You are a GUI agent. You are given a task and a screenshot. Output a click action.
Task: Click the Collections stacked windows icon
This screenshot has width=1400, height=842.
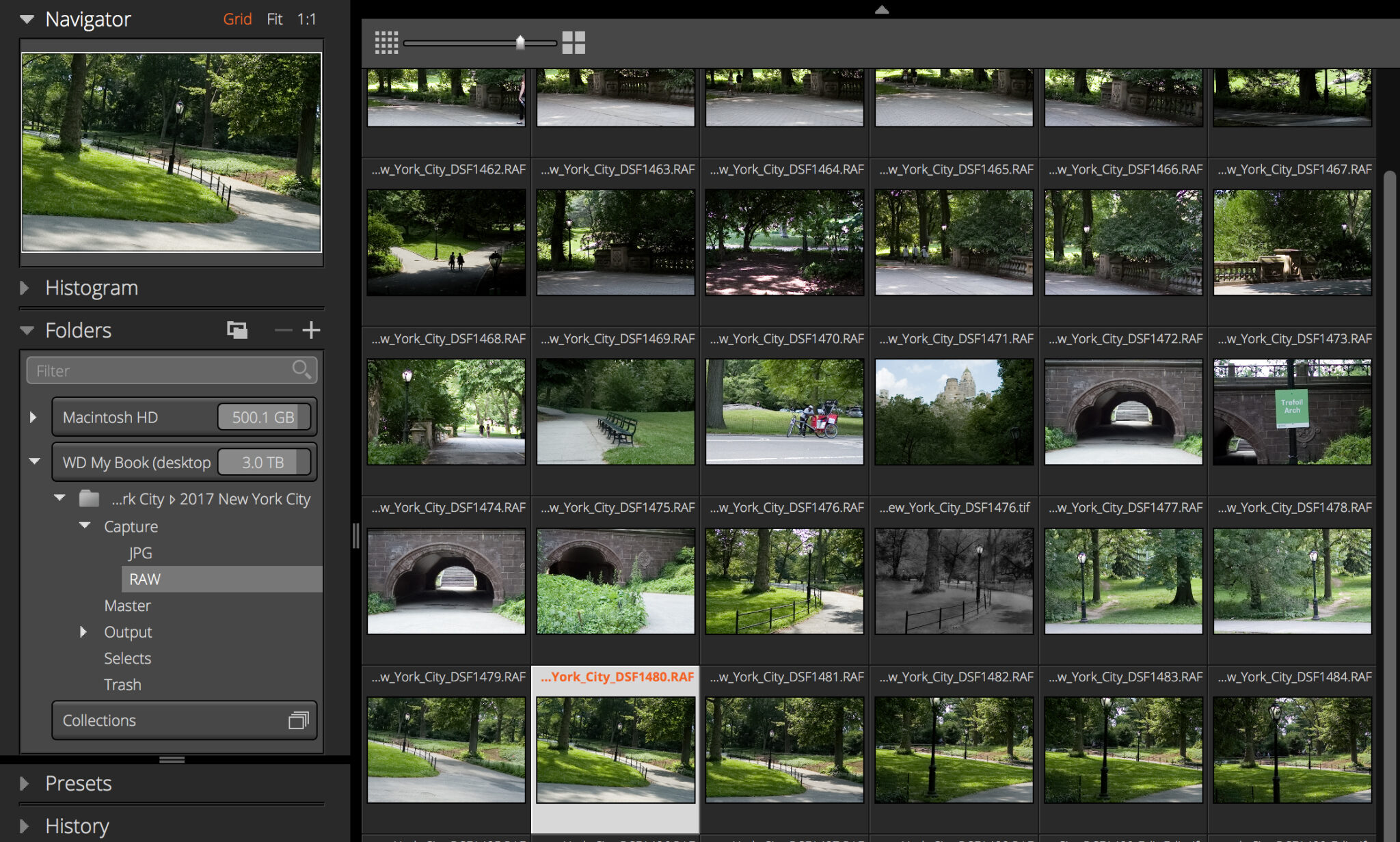(298, 720)
